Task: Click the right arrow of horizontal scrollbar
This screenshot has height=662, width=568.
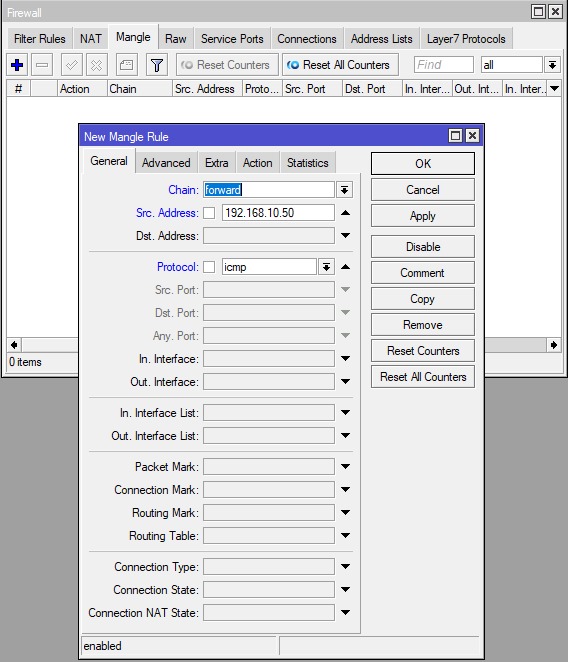Action: click(x=554, y=345)
